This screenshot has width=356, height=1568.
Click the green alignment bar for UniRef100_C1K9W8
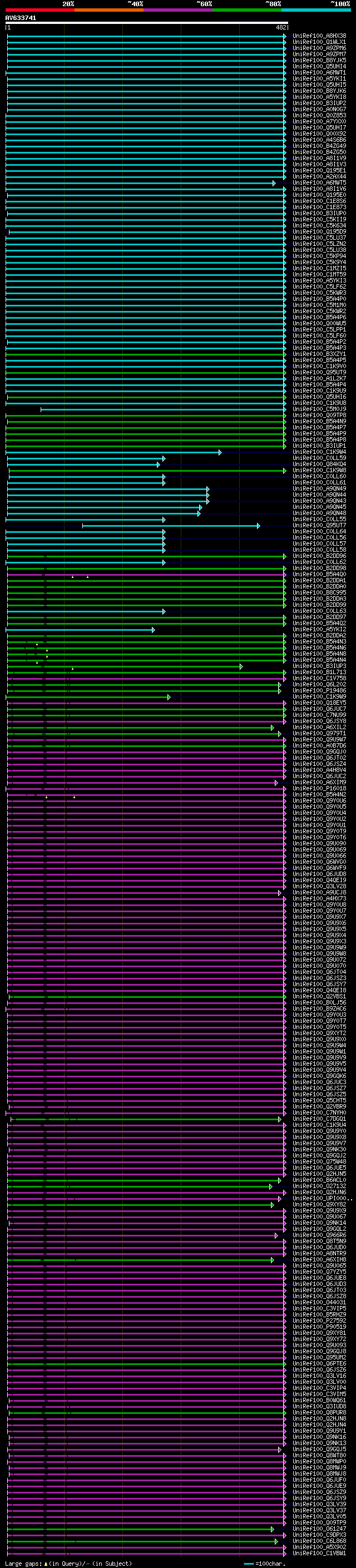(x=147, y=471)
